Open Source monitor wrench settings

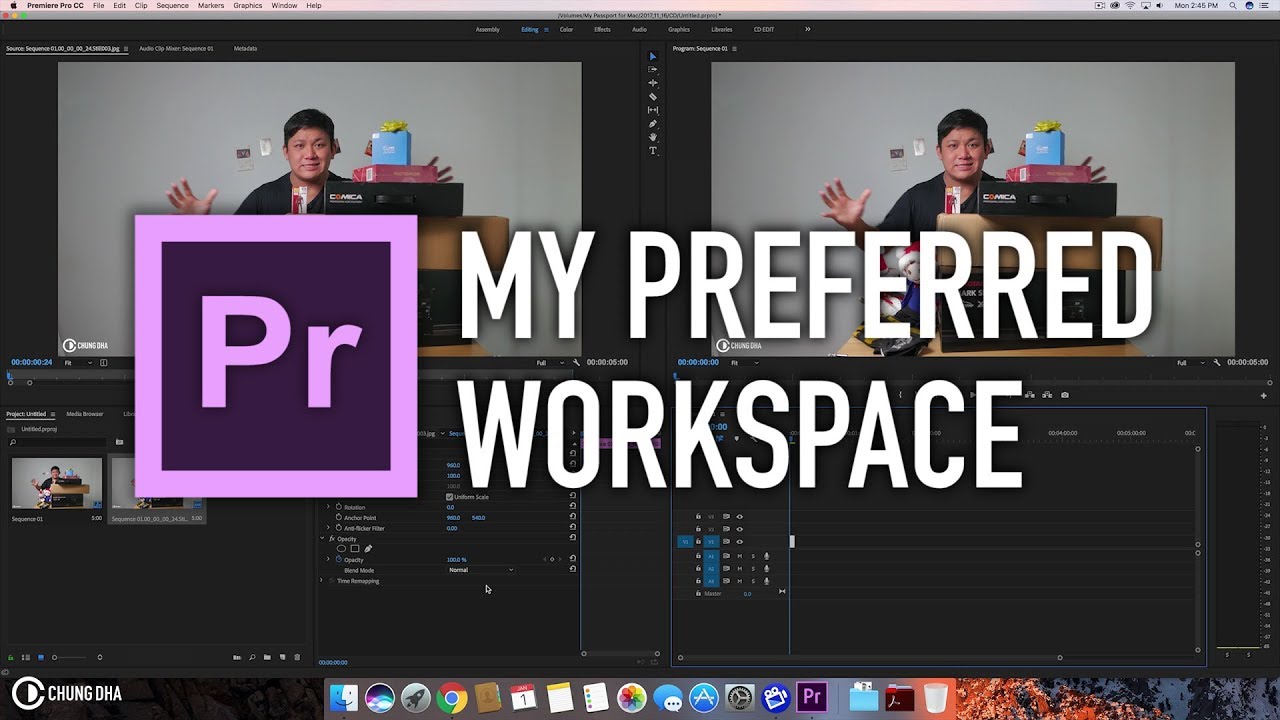[x=576, y=362]
